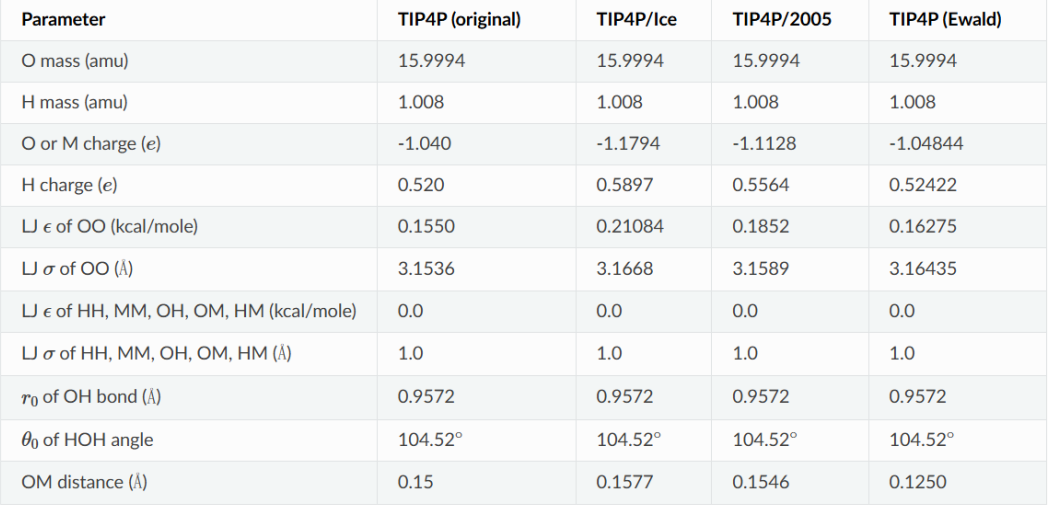This screenshot has height=505, width=1048.
Task: Click the 0.21084 LJ epsilon value
Action: (630, 226)
